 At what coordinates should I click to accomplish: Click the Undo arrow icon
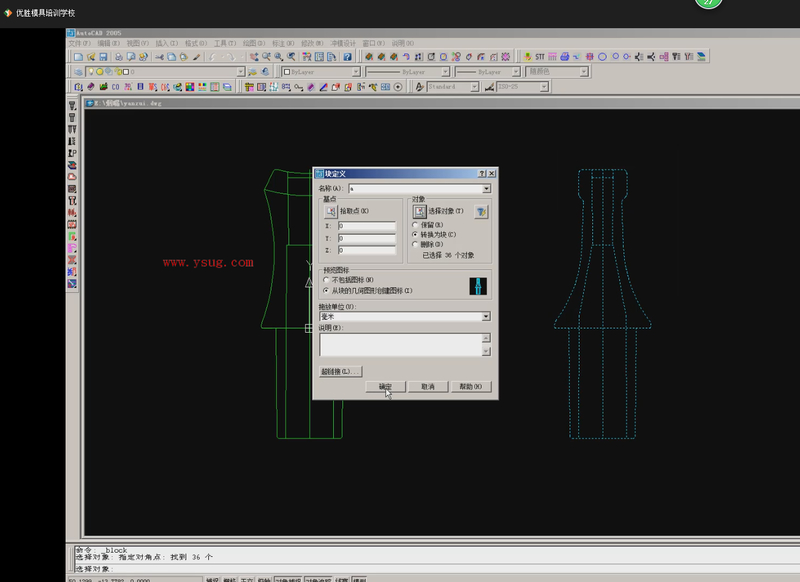pos(212,57)
